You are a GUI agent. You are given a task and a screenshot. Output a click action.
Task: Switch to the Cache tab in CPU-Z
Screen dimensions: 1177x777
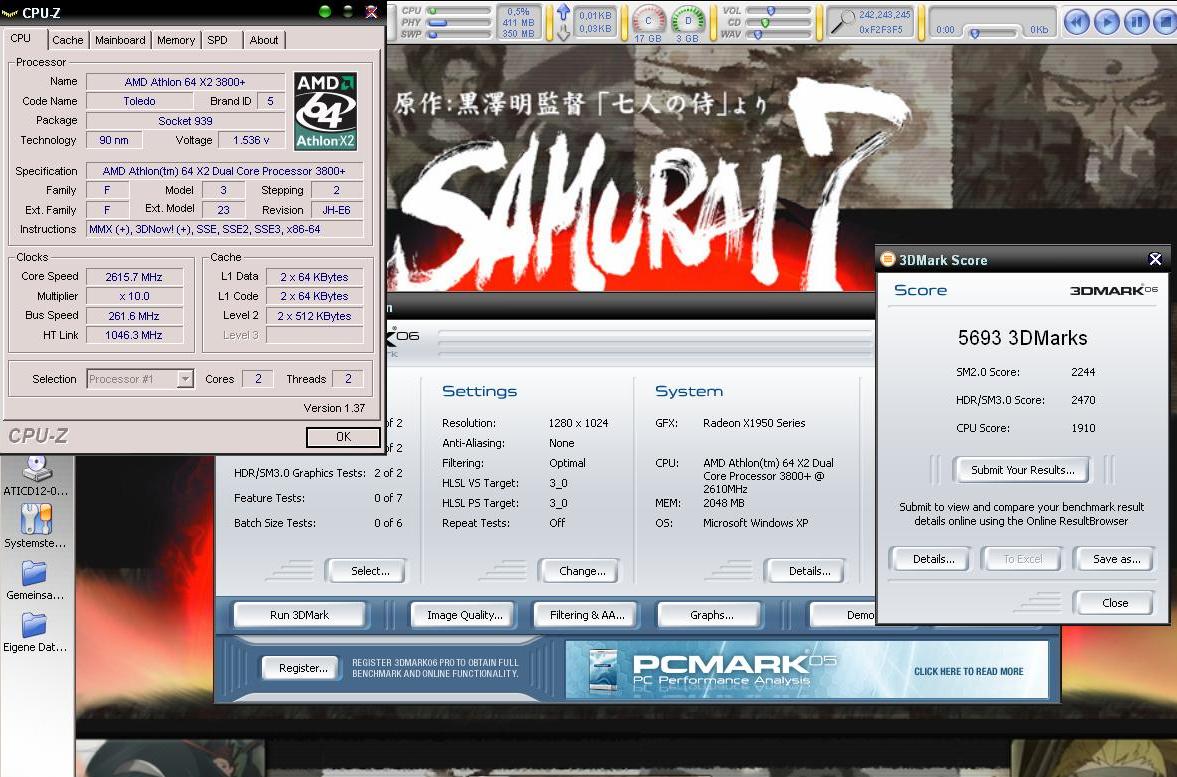click(x=68, y=40)
